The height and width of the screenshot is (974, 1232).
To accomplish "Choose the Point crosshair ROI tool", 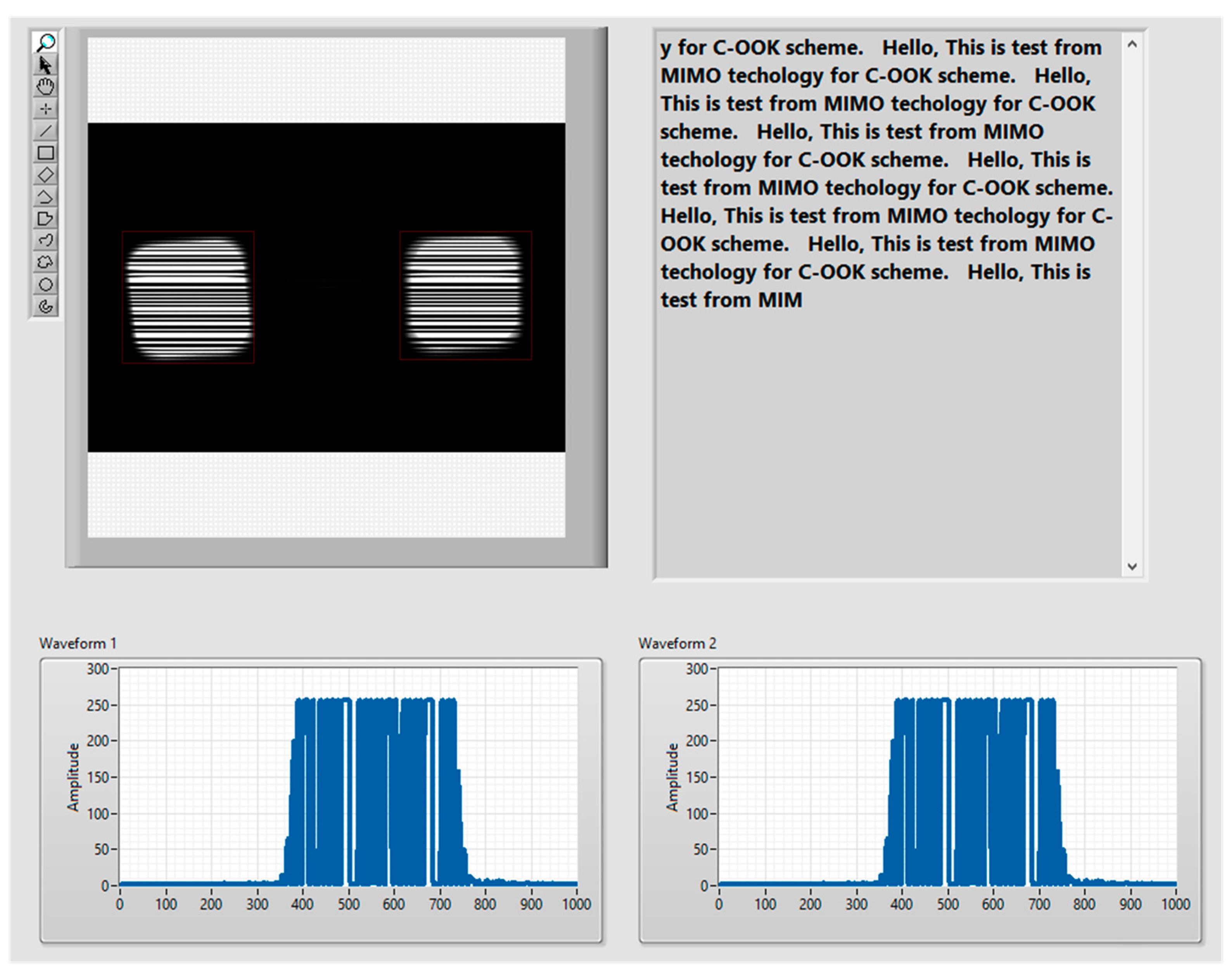I will point(46,108).
